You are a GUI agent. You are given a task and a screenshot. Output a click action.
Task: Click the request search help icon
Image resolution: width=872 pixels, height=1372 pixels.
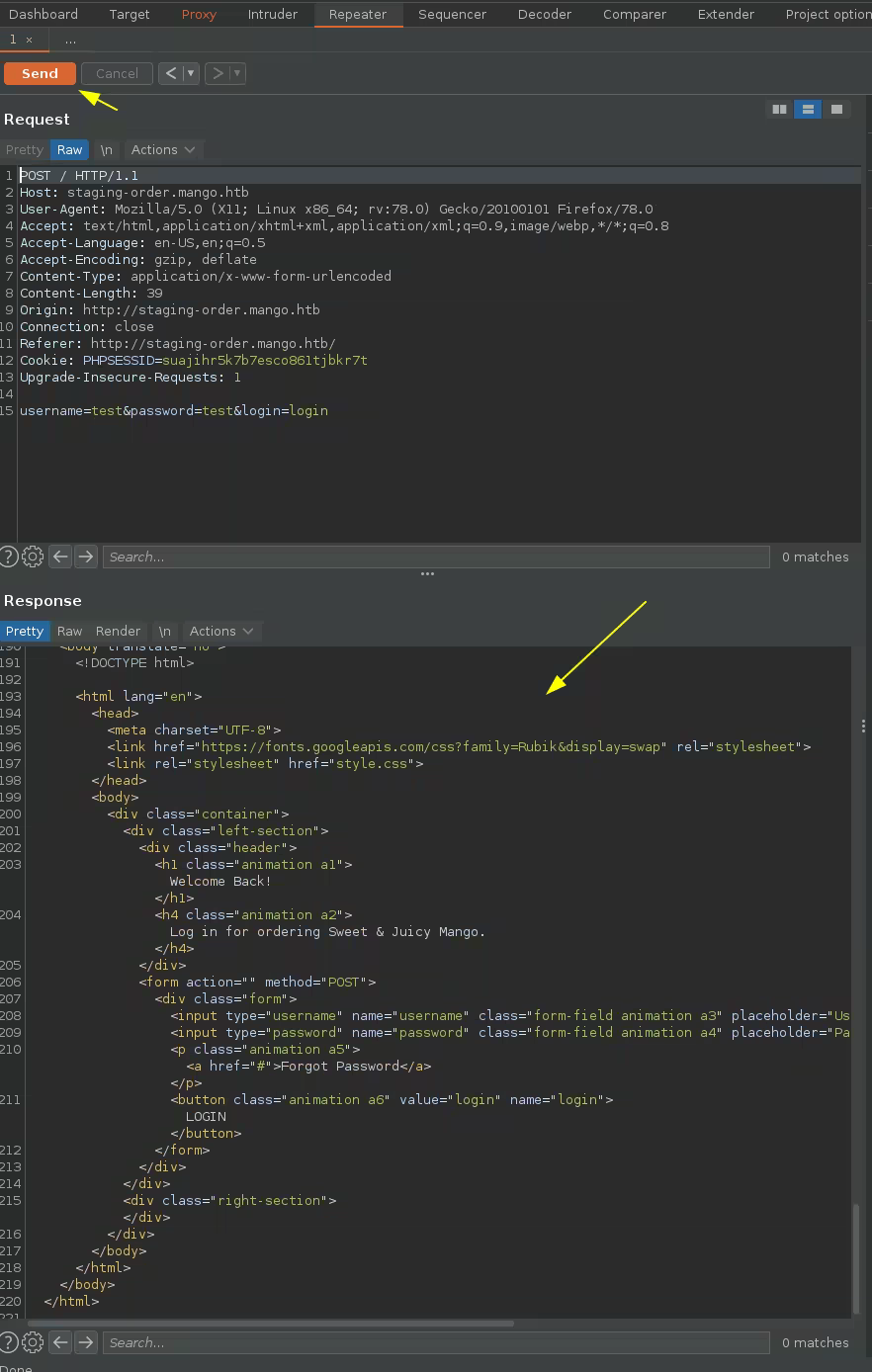pyautogui.click(x=8, y=557)
